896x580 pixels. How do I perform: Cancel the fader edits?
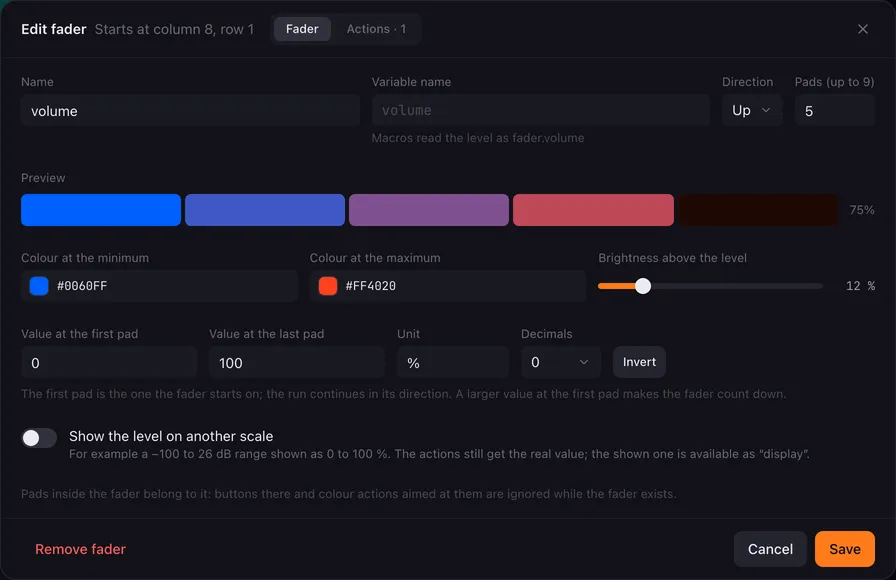coord(770,549)
